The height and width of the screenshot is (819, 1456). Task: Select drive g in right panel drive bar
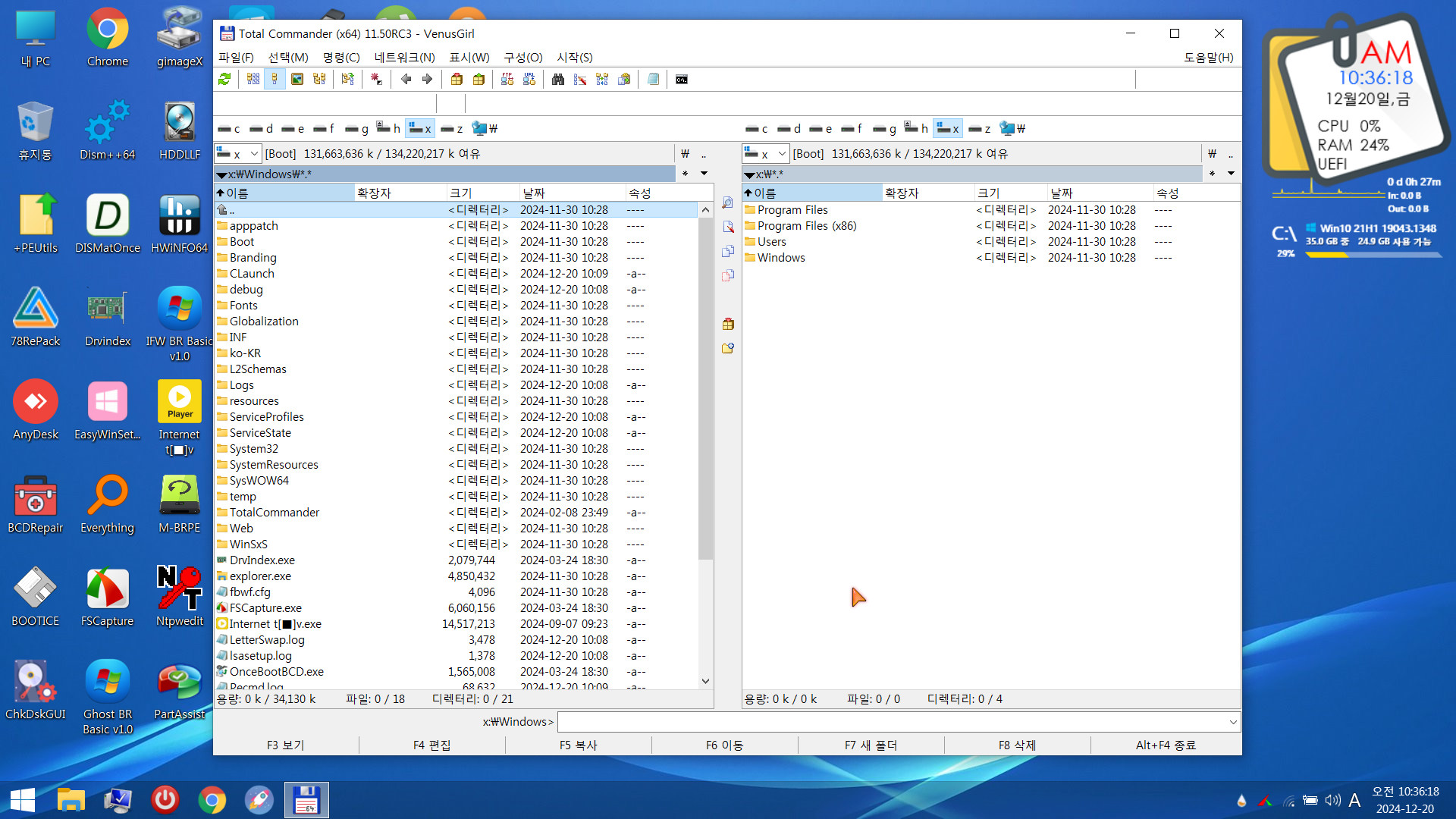click(885, 128)
